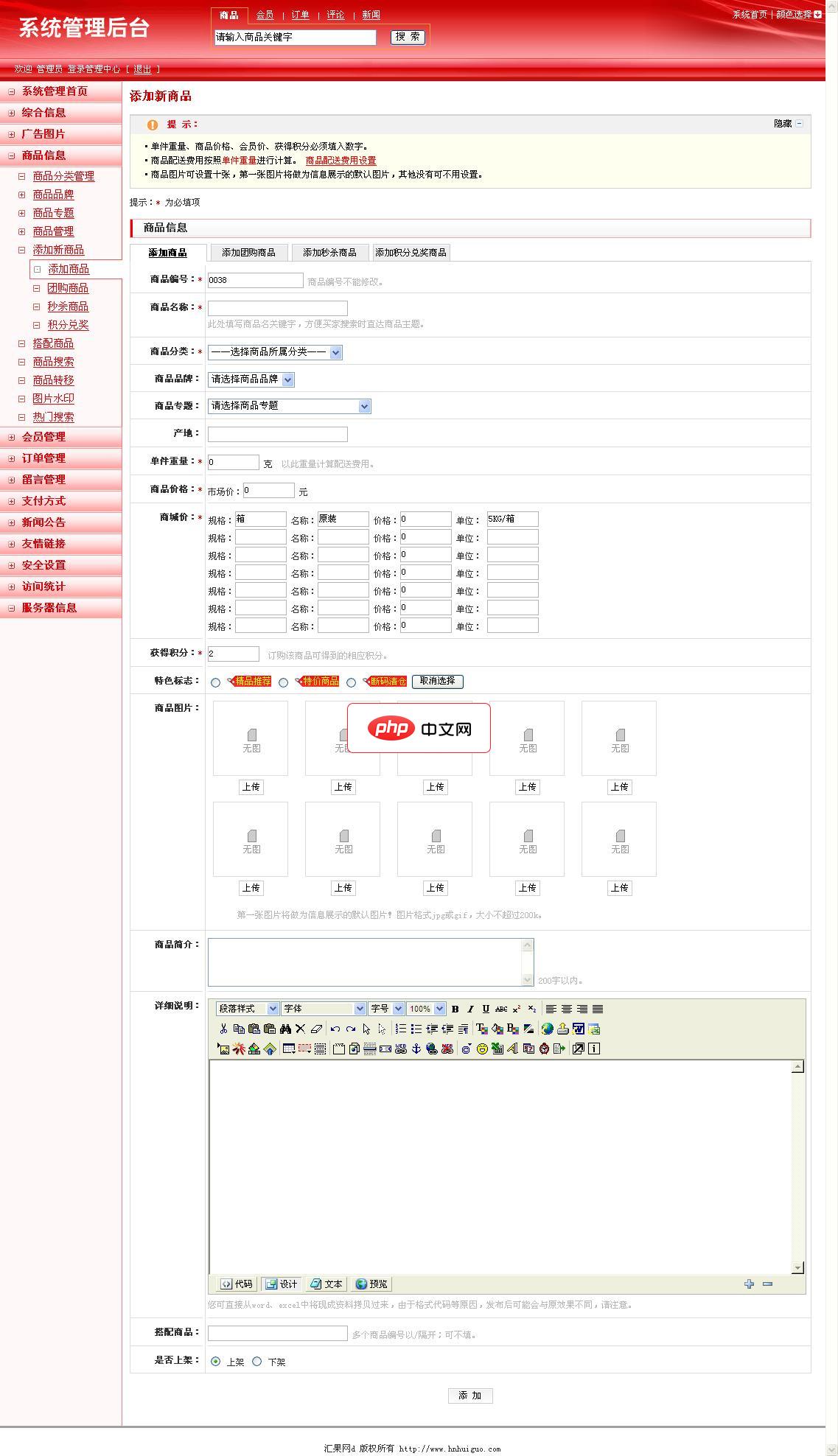The height and width of the screenshot is (1456, 838).
Task: Click the undo arrow in editor
Action: 335,1029
